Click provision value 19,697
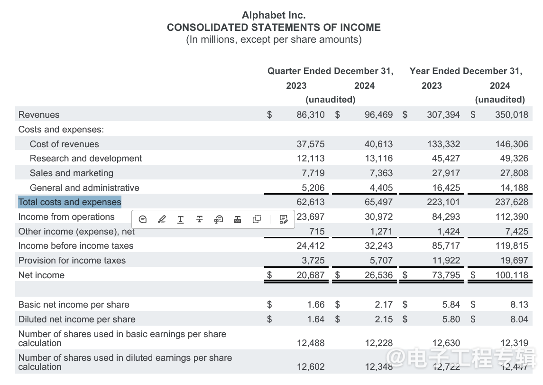Image resolution: width=543 pixels, height=385 pixels. point(514,260)
